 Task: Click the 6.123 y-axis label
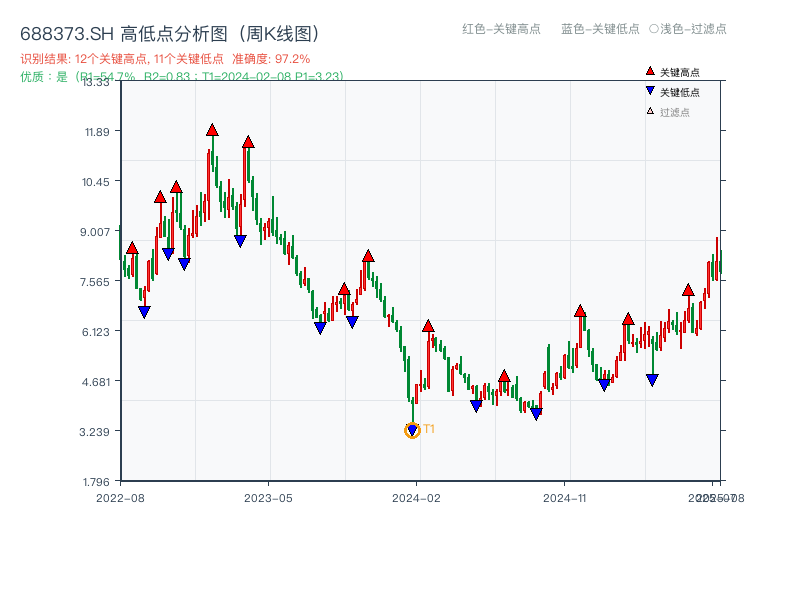tap(95, 332)
